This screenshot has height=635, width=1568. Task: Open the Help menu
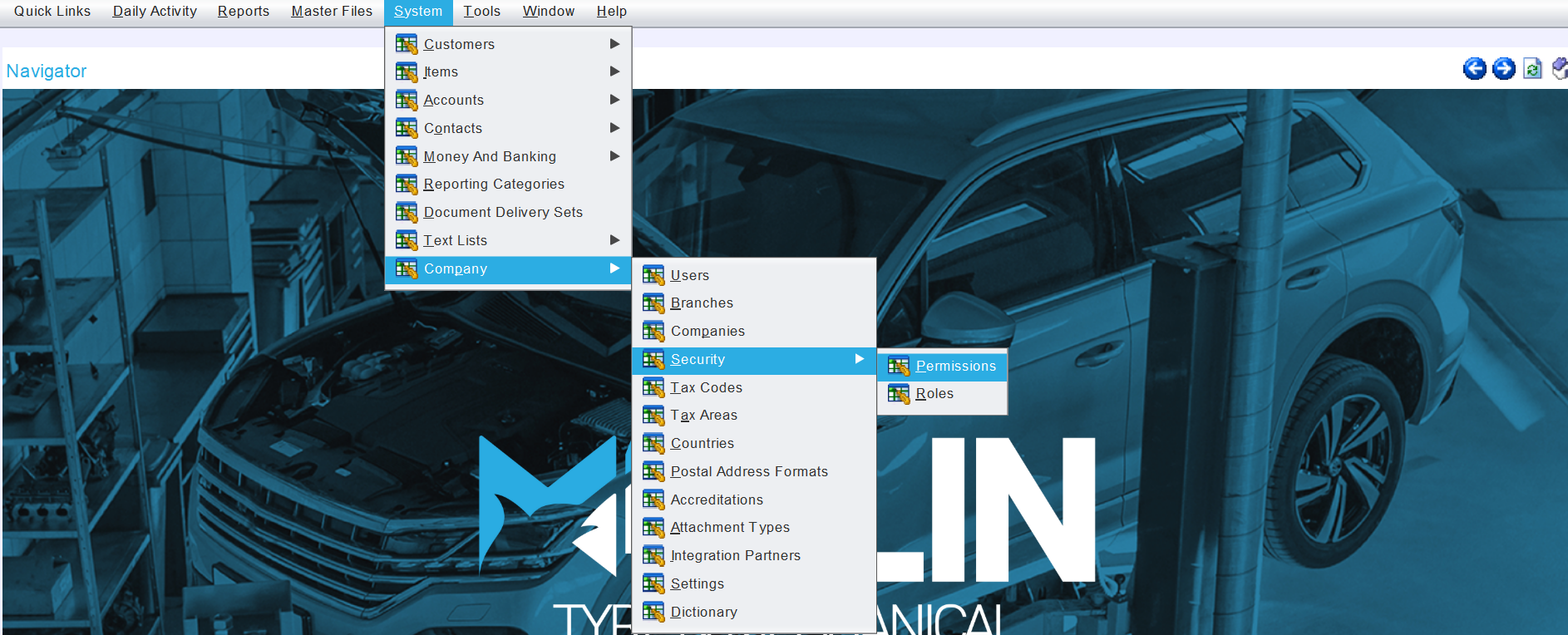click(x=612, y=12)
